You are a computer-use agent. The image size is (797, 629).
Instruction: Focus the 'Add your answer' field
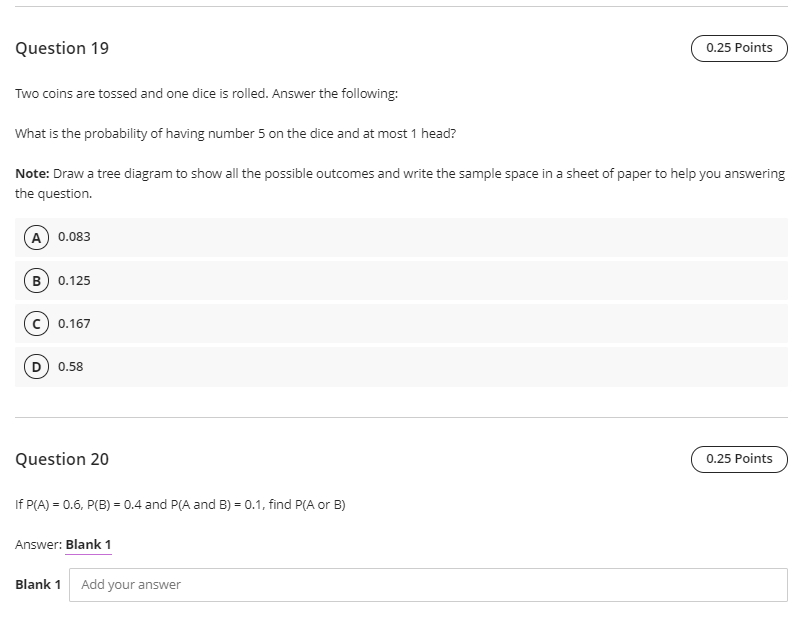pos(428,585)
